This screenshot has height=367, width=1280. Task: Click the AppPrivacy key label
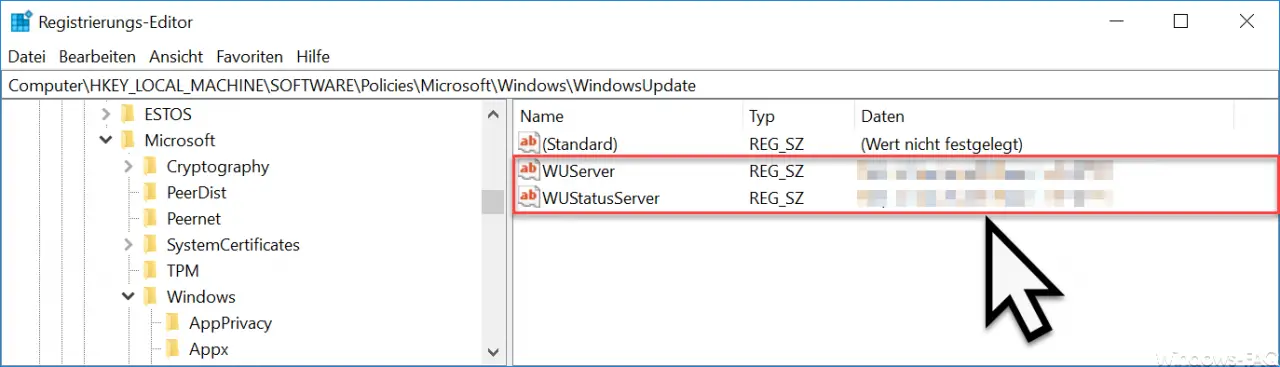(x=230, y=323)
